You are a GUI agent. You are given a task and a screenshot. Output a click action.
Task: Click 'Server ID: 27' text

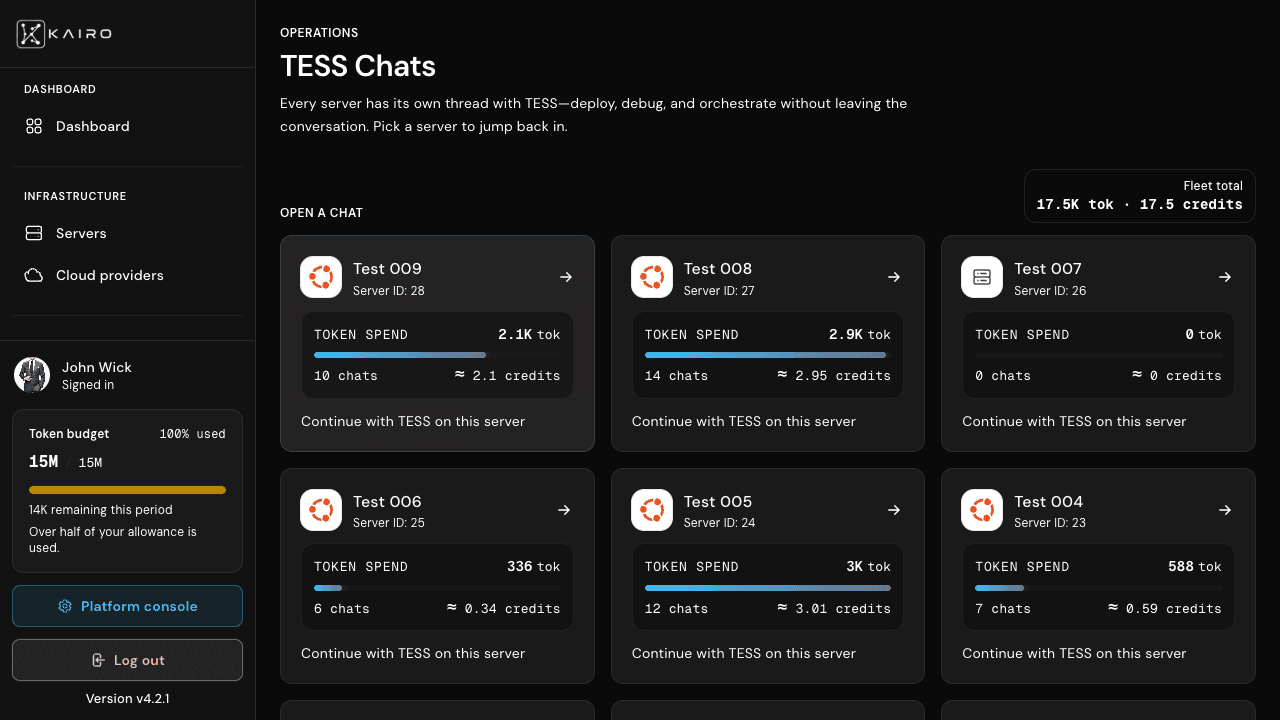pyautogui.click(x=719, y=291)
